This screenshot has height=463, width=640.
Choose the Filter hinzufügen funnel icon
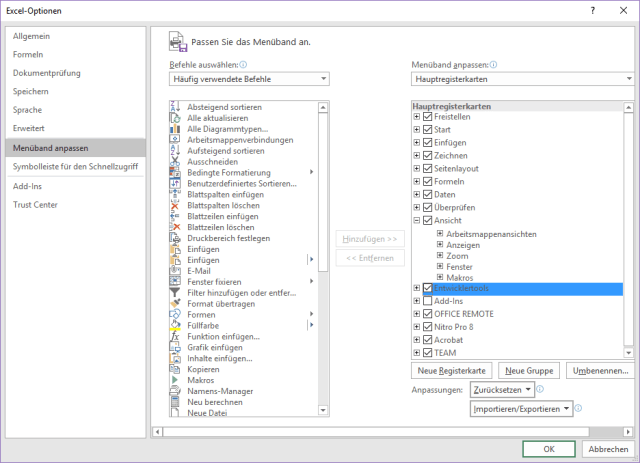(176, 292)
